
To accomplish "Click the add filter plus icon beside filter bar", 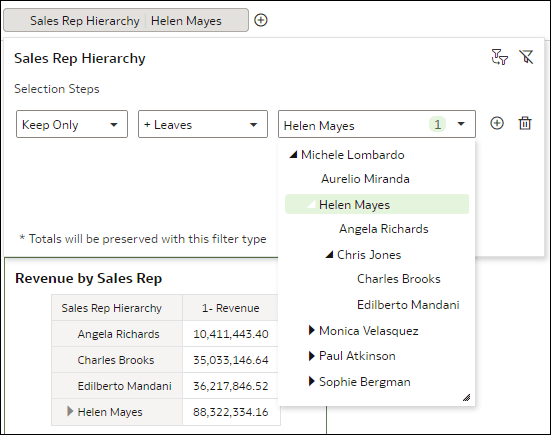I will point(261,20).
